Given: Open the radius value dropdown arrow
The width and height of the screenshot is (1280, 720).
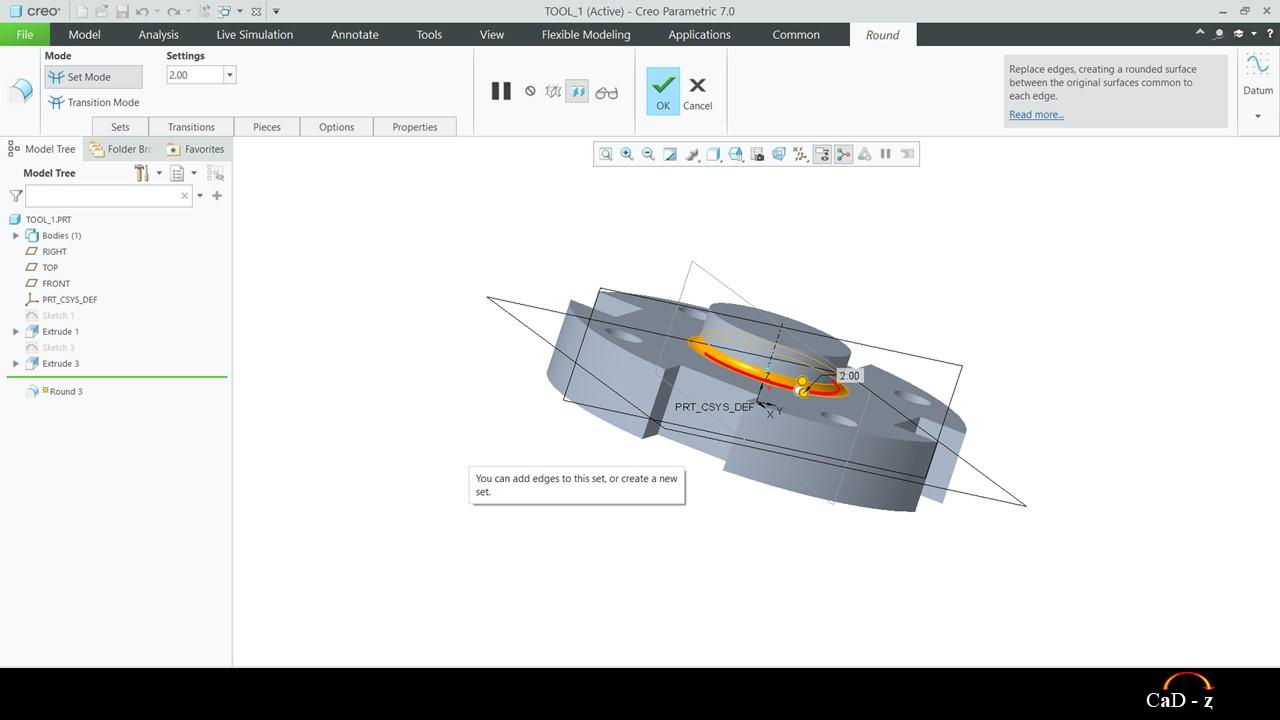Looking at the screenshot, I should click(x=230, y=75).
